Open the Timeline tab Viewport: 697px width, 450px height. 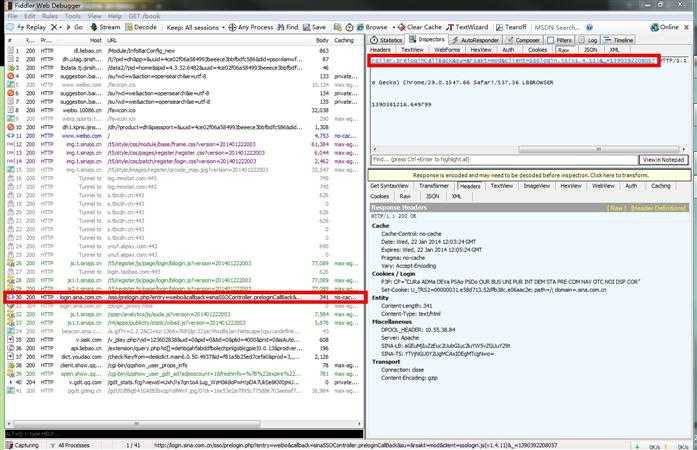click(618, 40)
